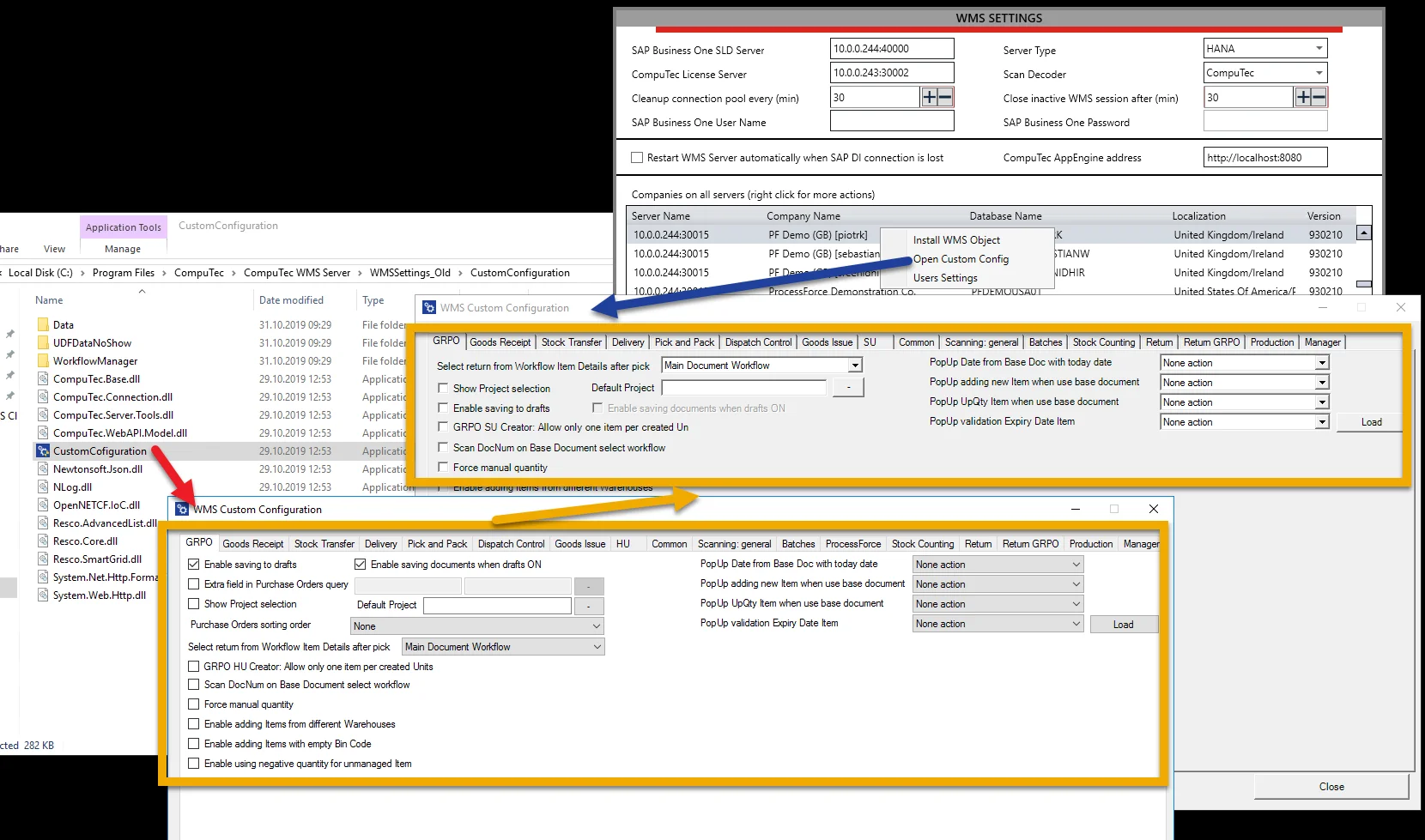Click the Resco.Core.dll file icon

click(43, 541)
